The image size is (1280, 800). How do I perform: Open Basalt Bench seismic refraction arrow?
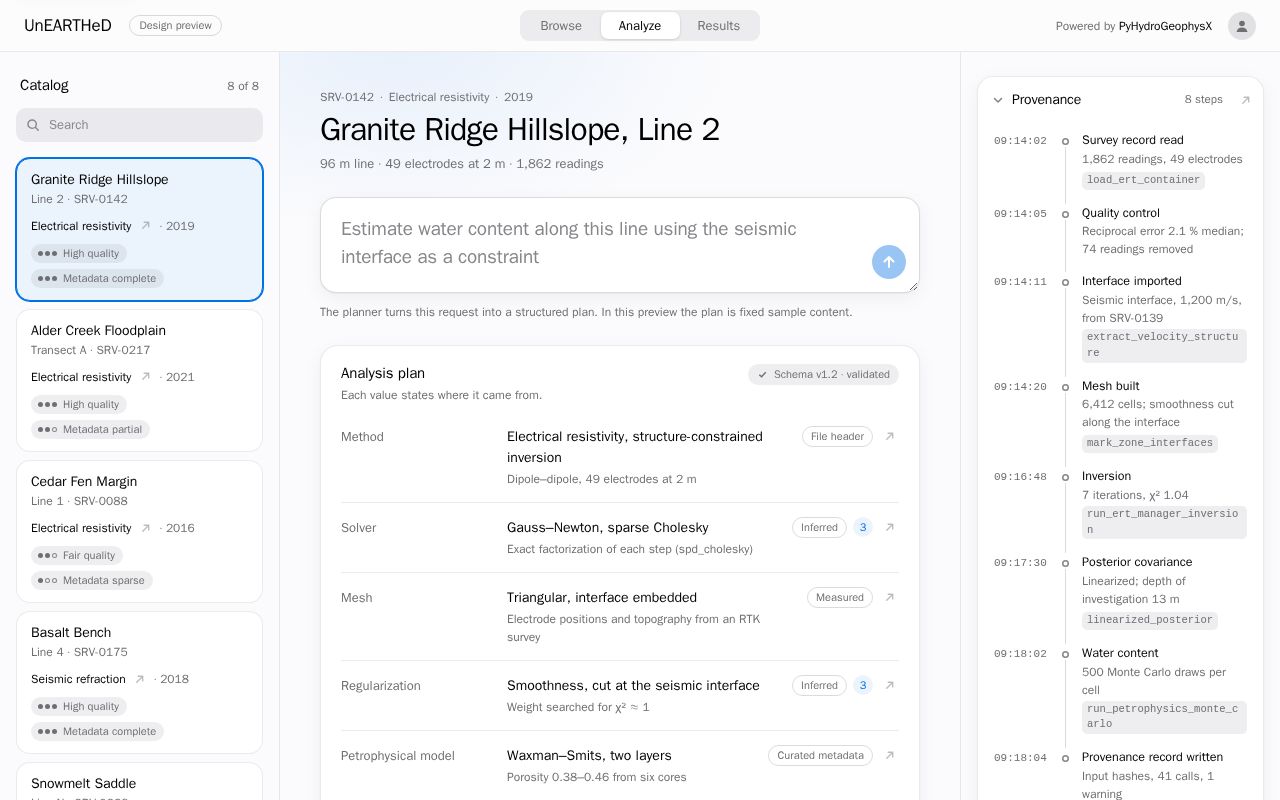139,679
